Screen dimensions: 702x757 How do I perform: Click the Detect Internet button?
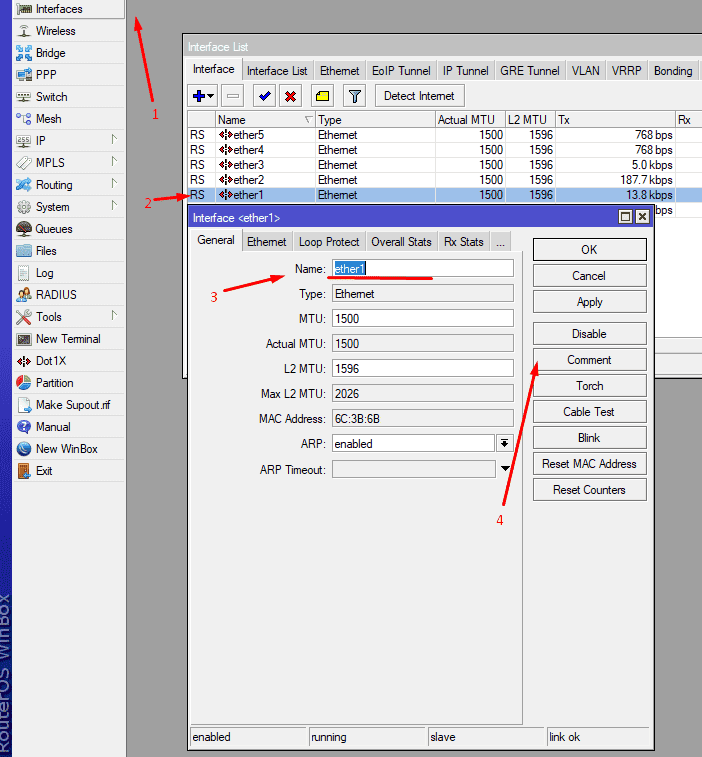coord(419,96)
